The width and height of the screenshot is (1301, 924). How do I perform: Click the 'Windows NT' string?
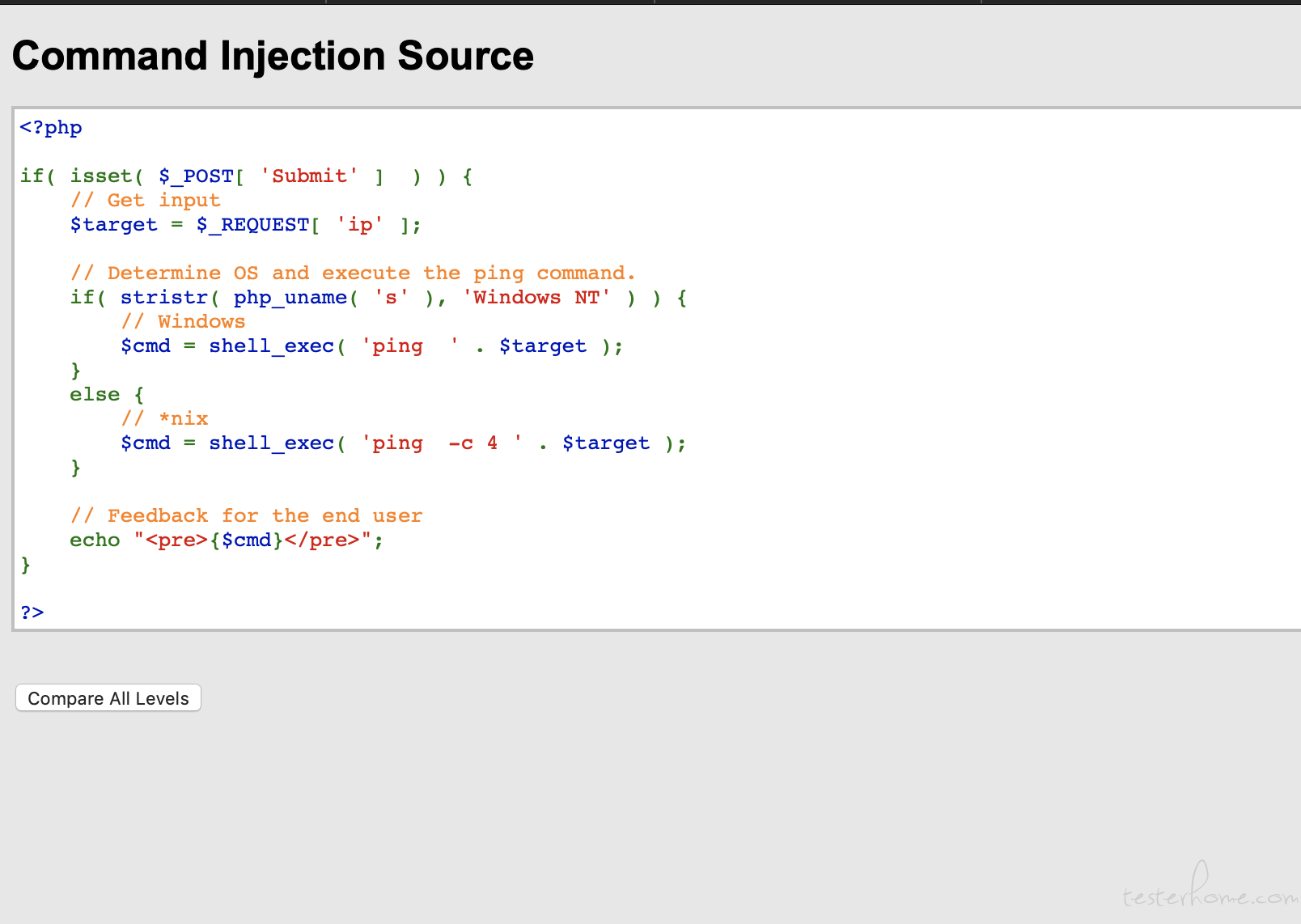pos(536,298)
